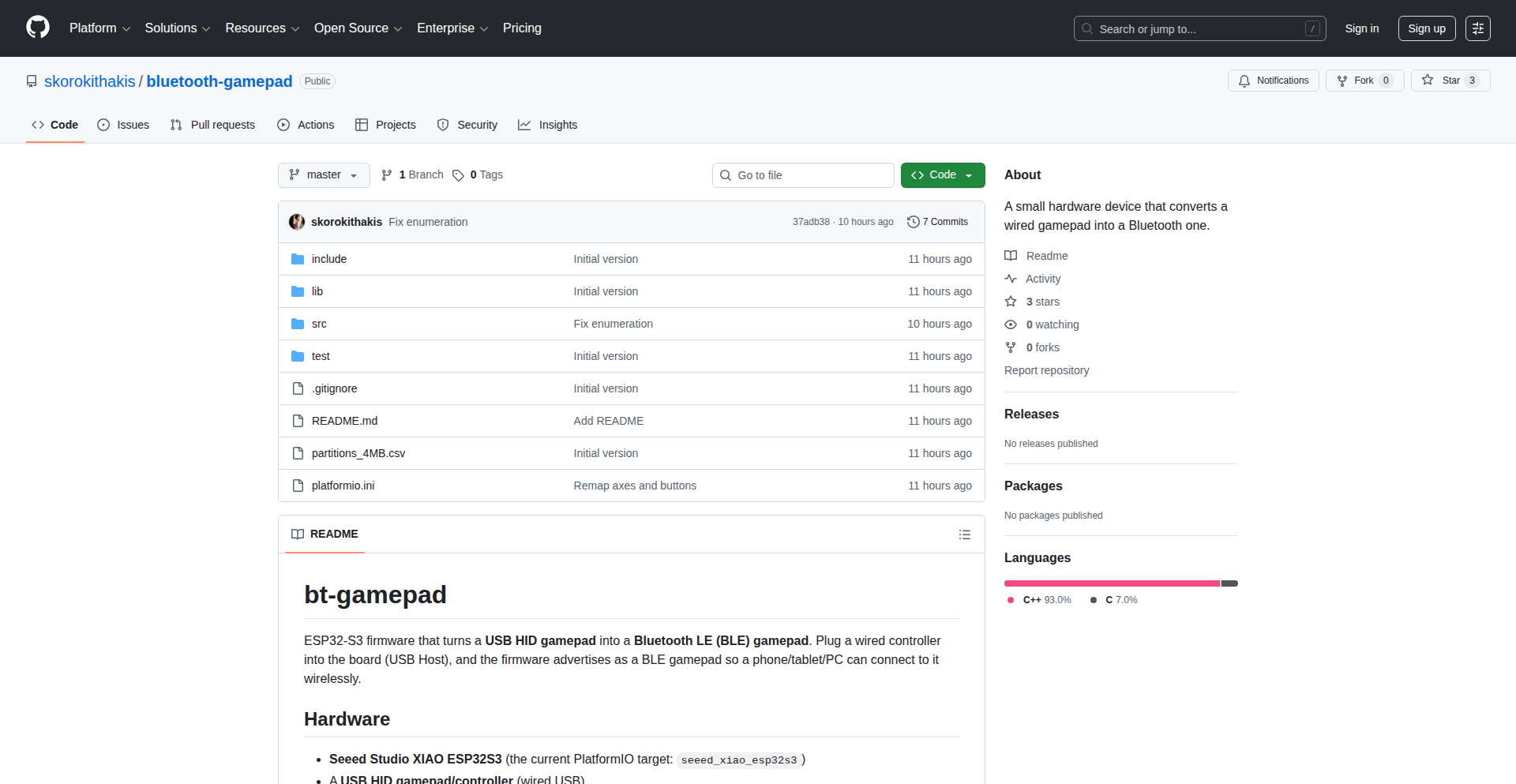Image resolution: width=1516 pixels, height=784 pixels.
Task: Switch to the Issues tab
Action: pos(123,125)
